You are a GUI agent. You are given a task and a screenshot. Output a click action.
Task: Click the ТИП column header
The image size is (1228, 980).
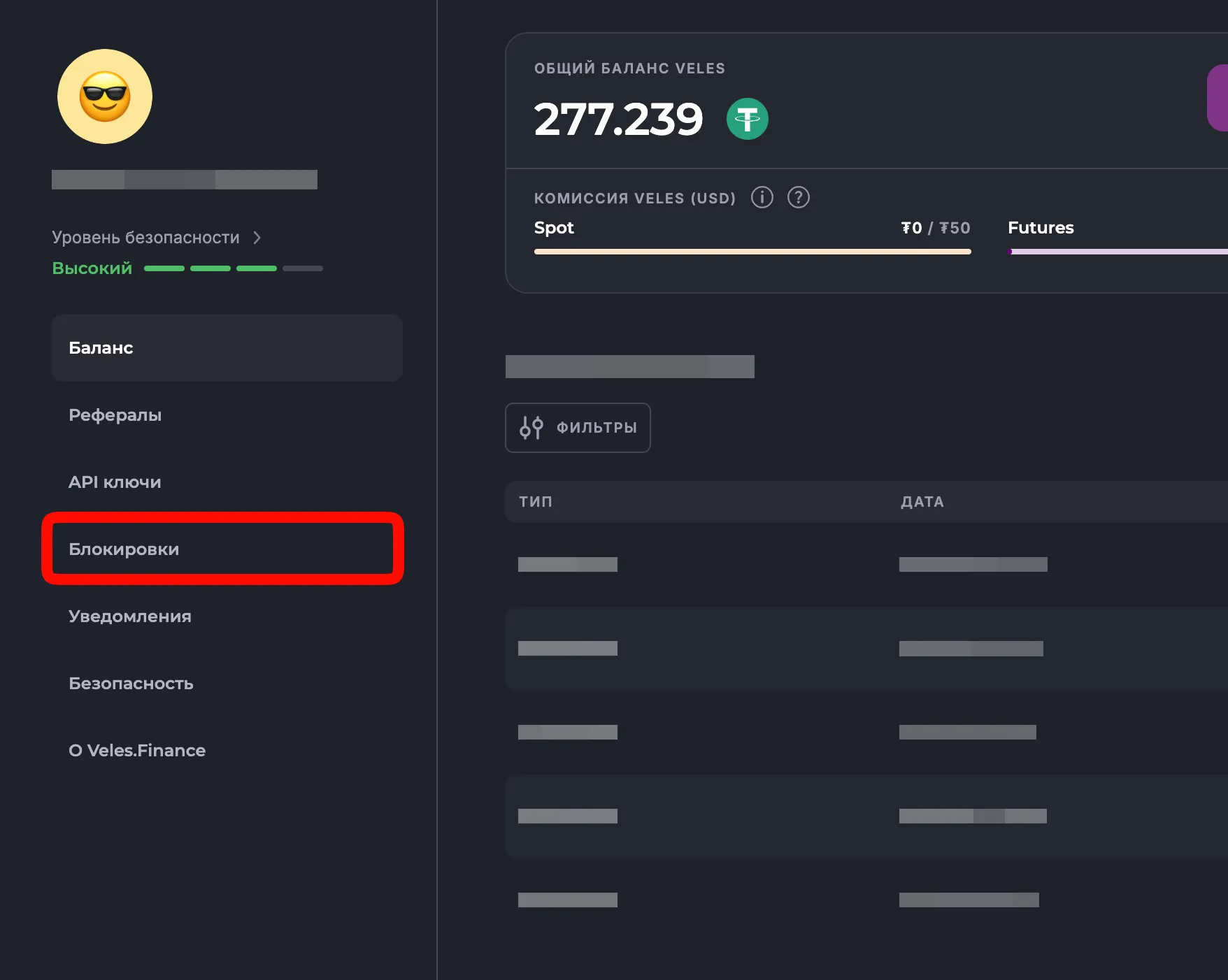(536, 502)
